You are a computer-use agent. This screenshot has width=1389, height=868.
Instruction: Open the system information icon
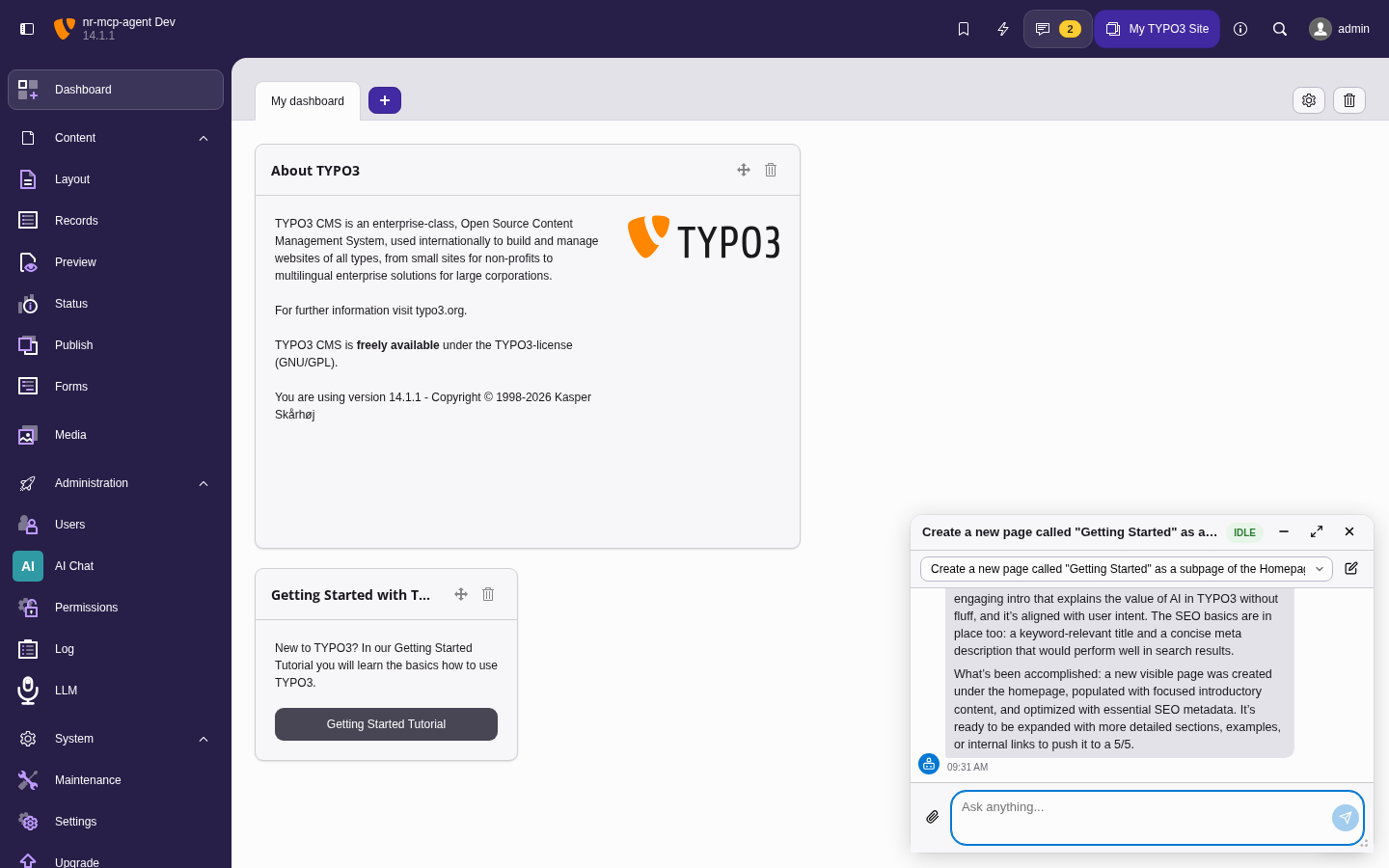(x=1240, y=29)
